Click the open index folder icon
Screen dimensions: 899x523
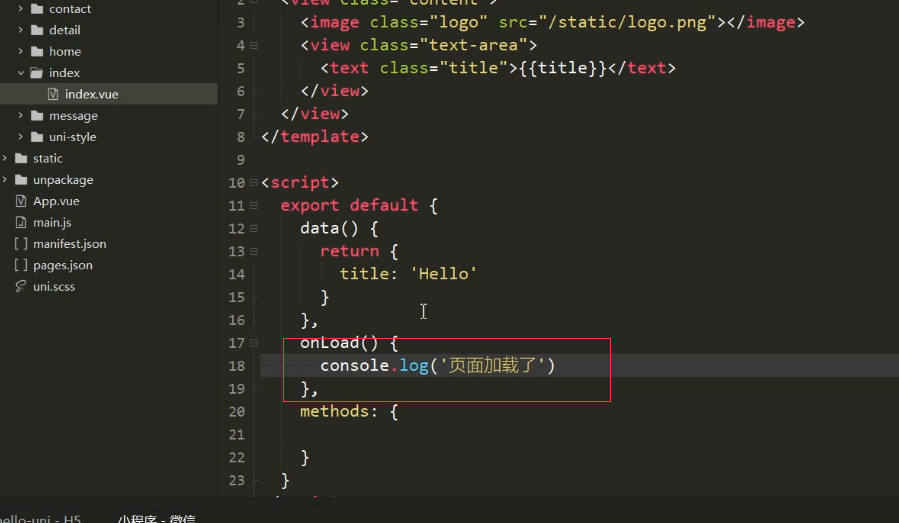[x=37, y=73]
